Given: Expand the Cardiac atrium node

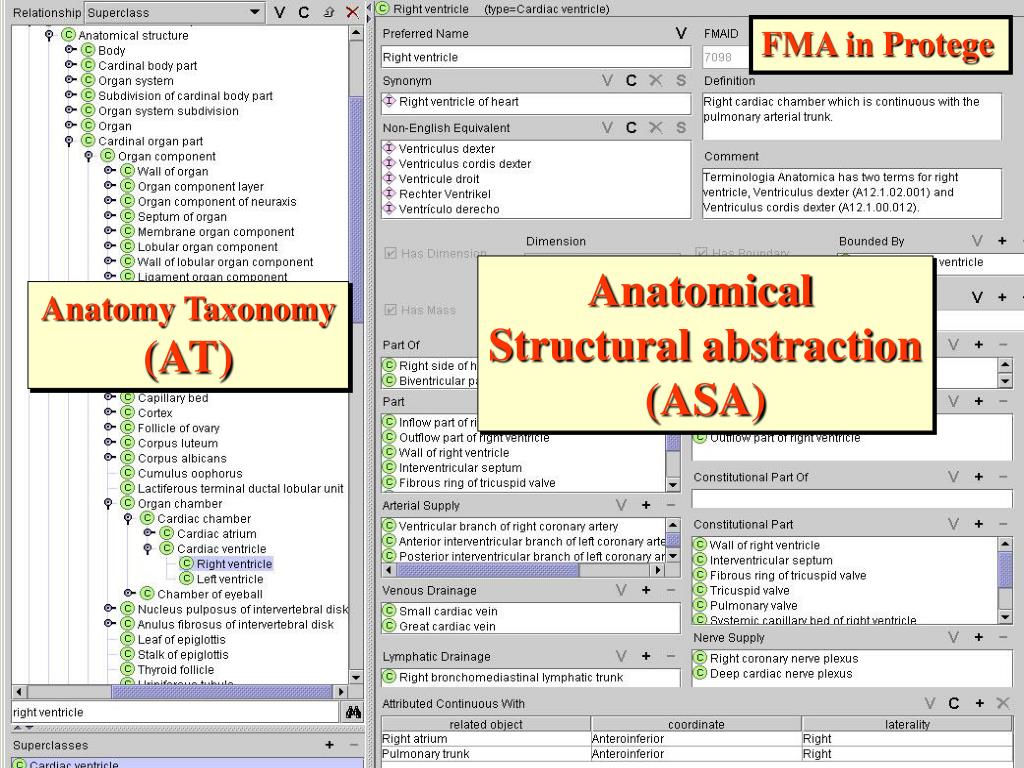Looking at the screenshot, I should pyautogui.click(x=149, y=533).
